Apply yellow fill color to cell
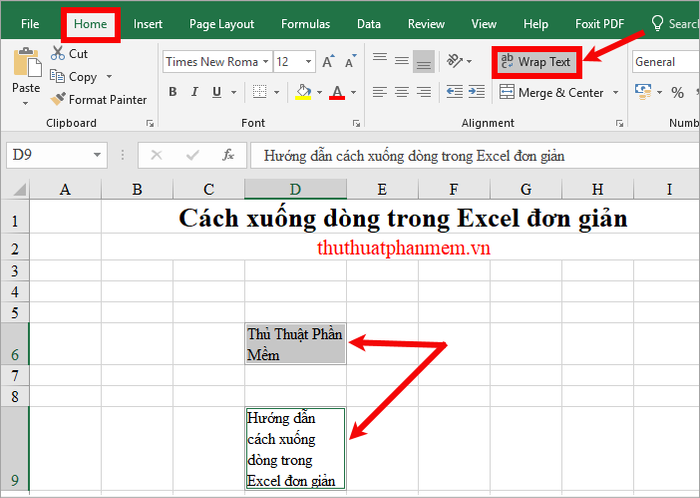The height and width of the screenshot is (498, 700). coord(303,92)
